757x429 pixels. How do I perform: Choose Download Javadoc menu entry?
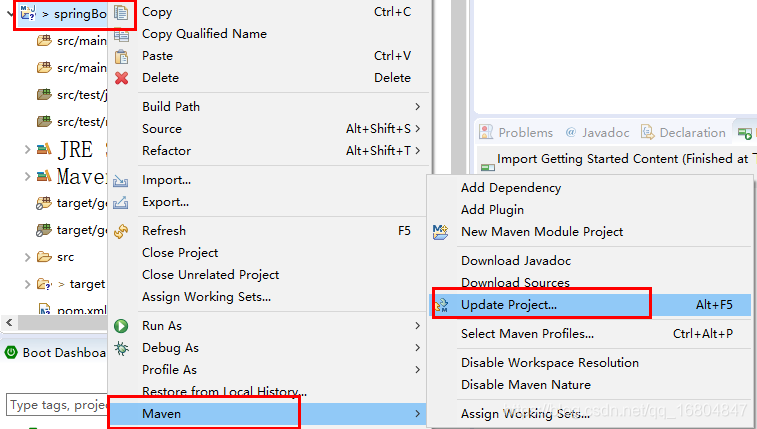pos(516,261)
